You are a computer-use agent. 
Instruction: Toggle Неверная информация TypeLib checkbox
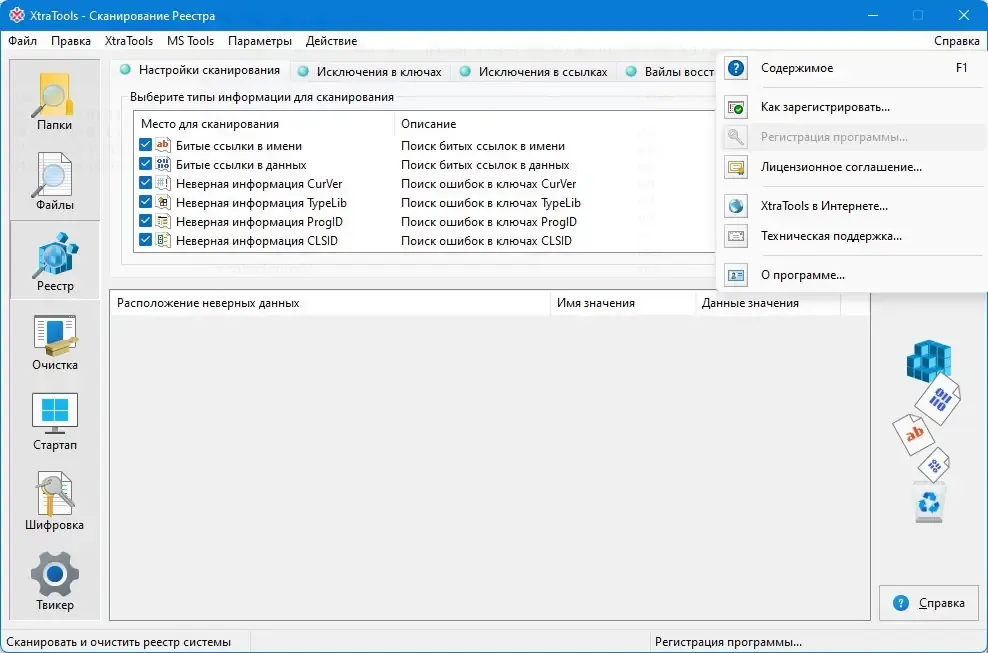pyautogui.click(x=146, y=202)
